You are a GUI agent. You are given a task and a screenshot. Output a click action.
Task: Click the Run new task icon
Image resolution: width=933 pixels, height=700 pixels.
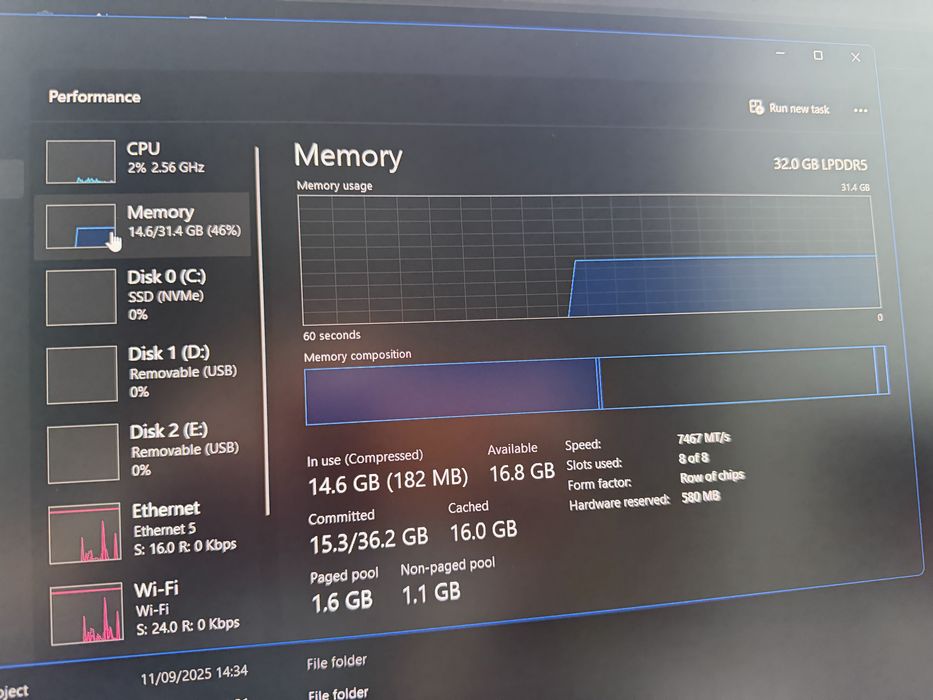756,107
